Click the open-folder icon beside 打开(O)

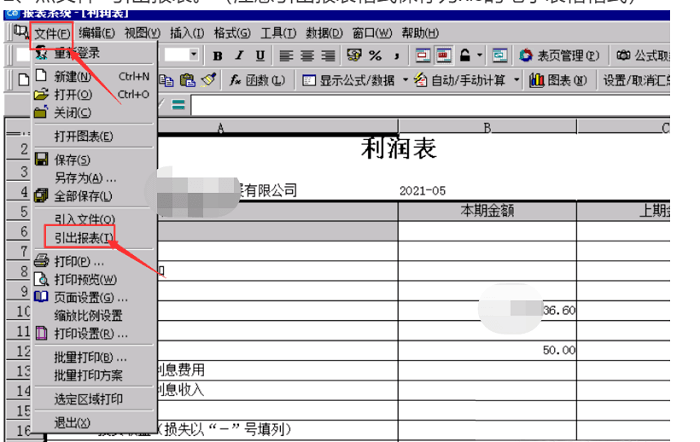tap(41, 94)
